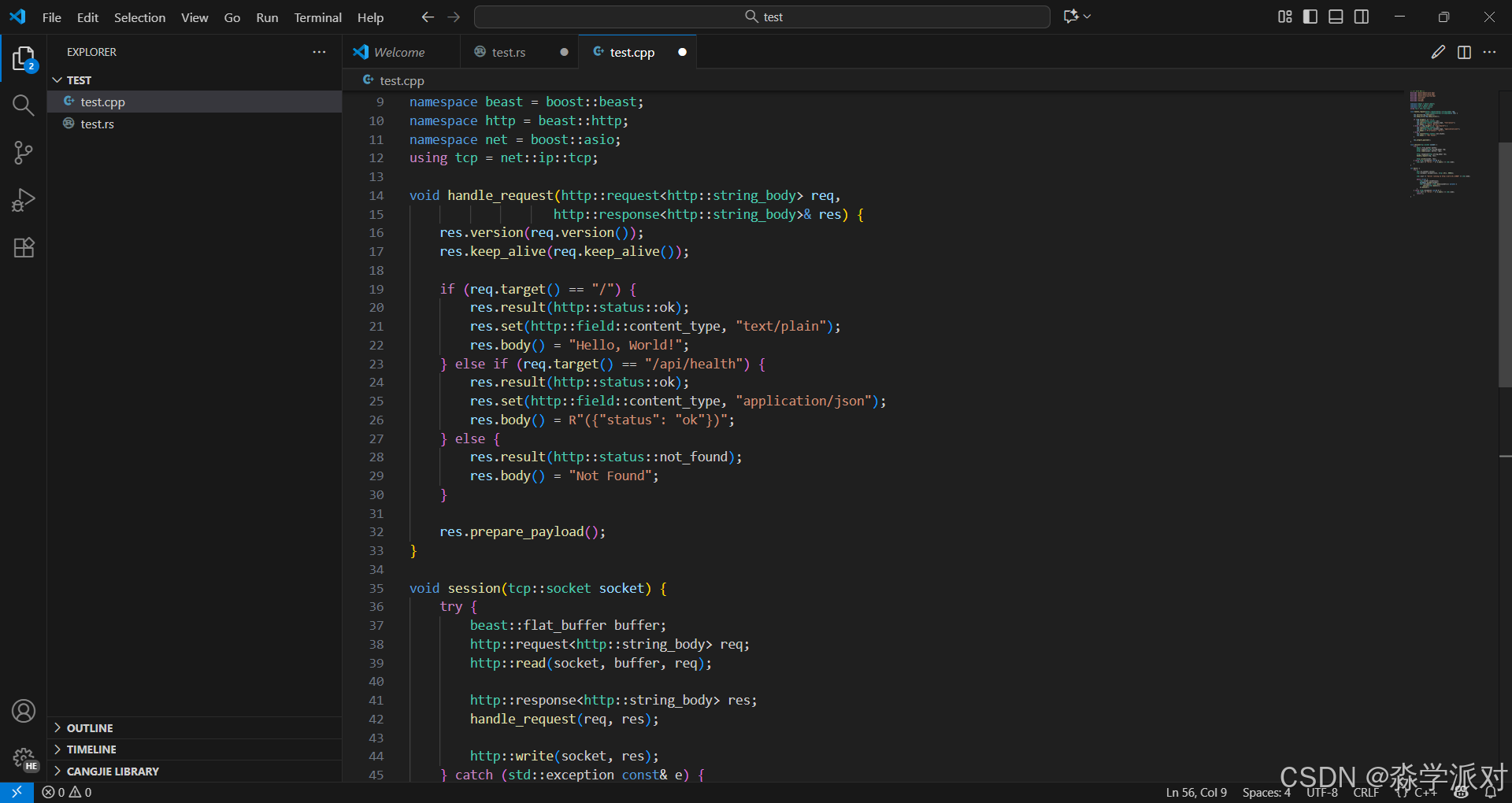1512x803 pixels.
Task: Click the "Hello, World!" string on line 22
Action: click(625, 345)
